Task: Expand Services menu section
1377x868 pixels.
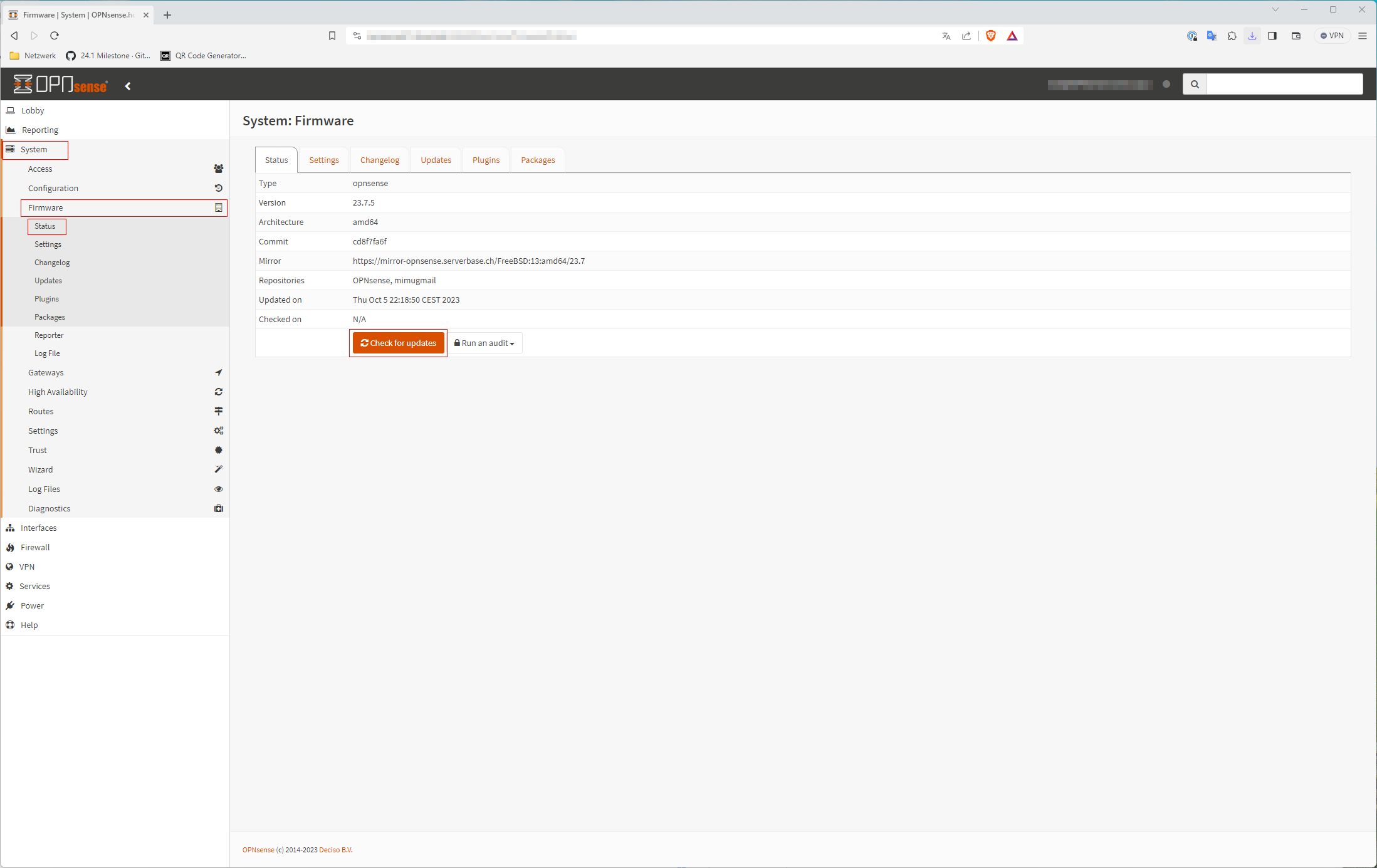Action: (115, 586)
